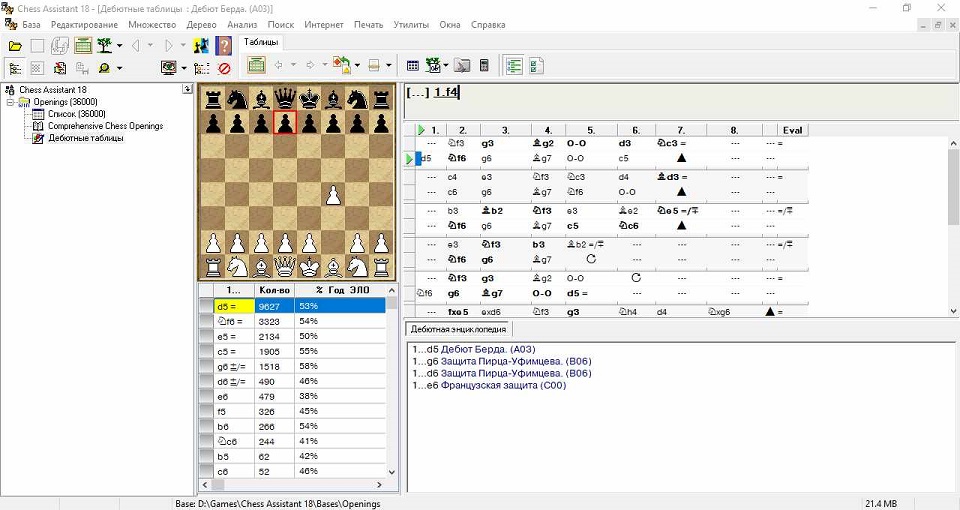Screen dimensions: 960x510
Task: Toggle the checklist view icon
Action: tap(536, 66)
